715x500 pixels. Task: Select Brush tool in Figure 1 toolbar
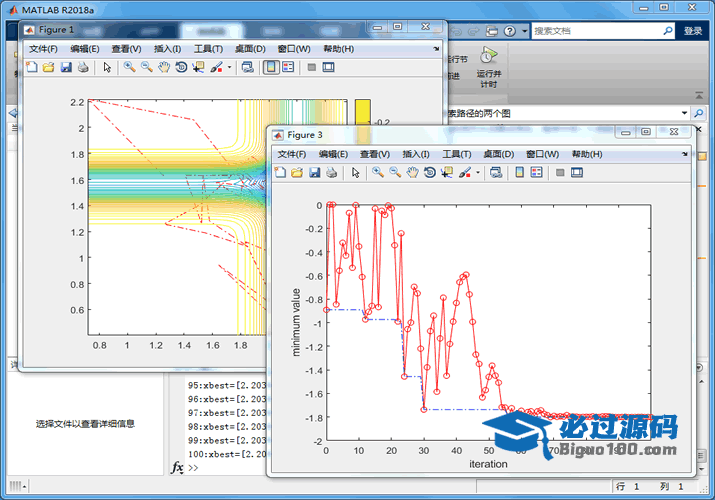(217, 67)
